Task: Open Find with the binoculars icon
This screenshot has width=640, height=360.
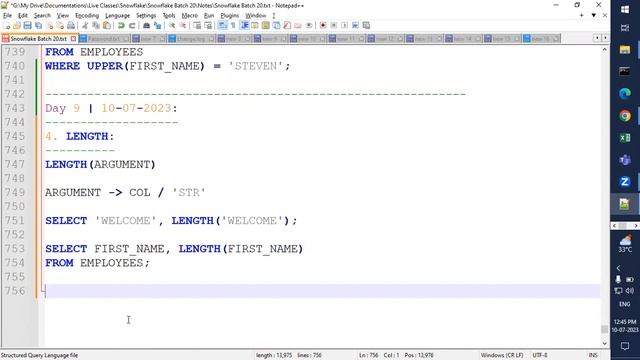Action: 147,25
